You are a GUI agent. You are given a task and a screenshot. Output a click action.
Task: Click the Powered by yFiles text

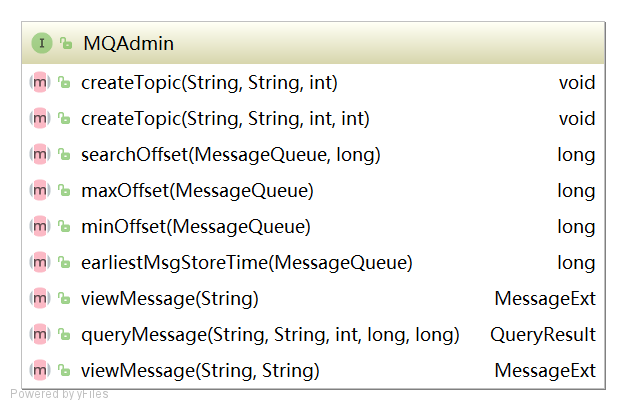(x=59, y=394)
